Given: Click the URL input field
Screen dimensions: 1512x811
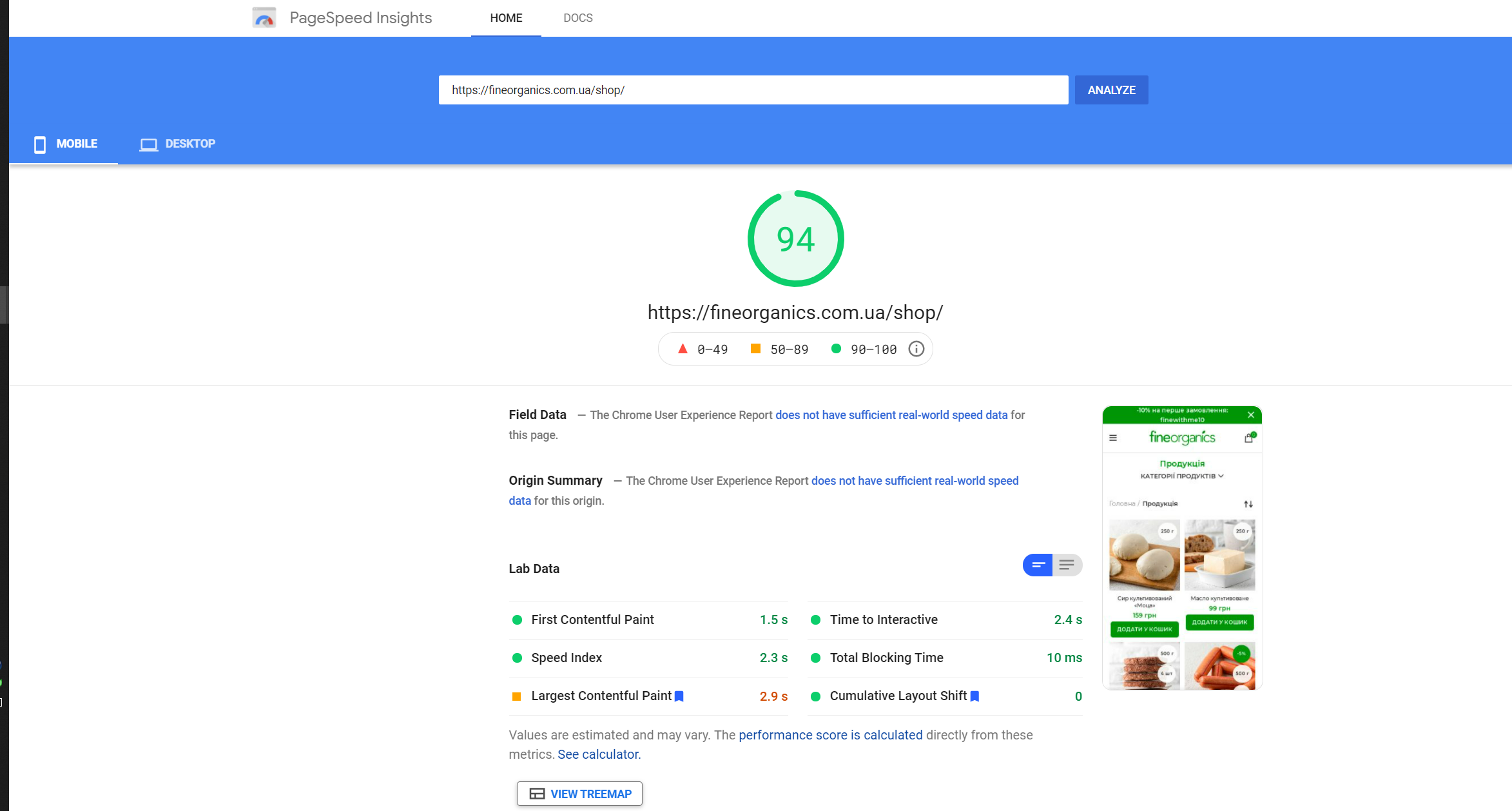Looking at the screenshot, I should tap(753, 90).
